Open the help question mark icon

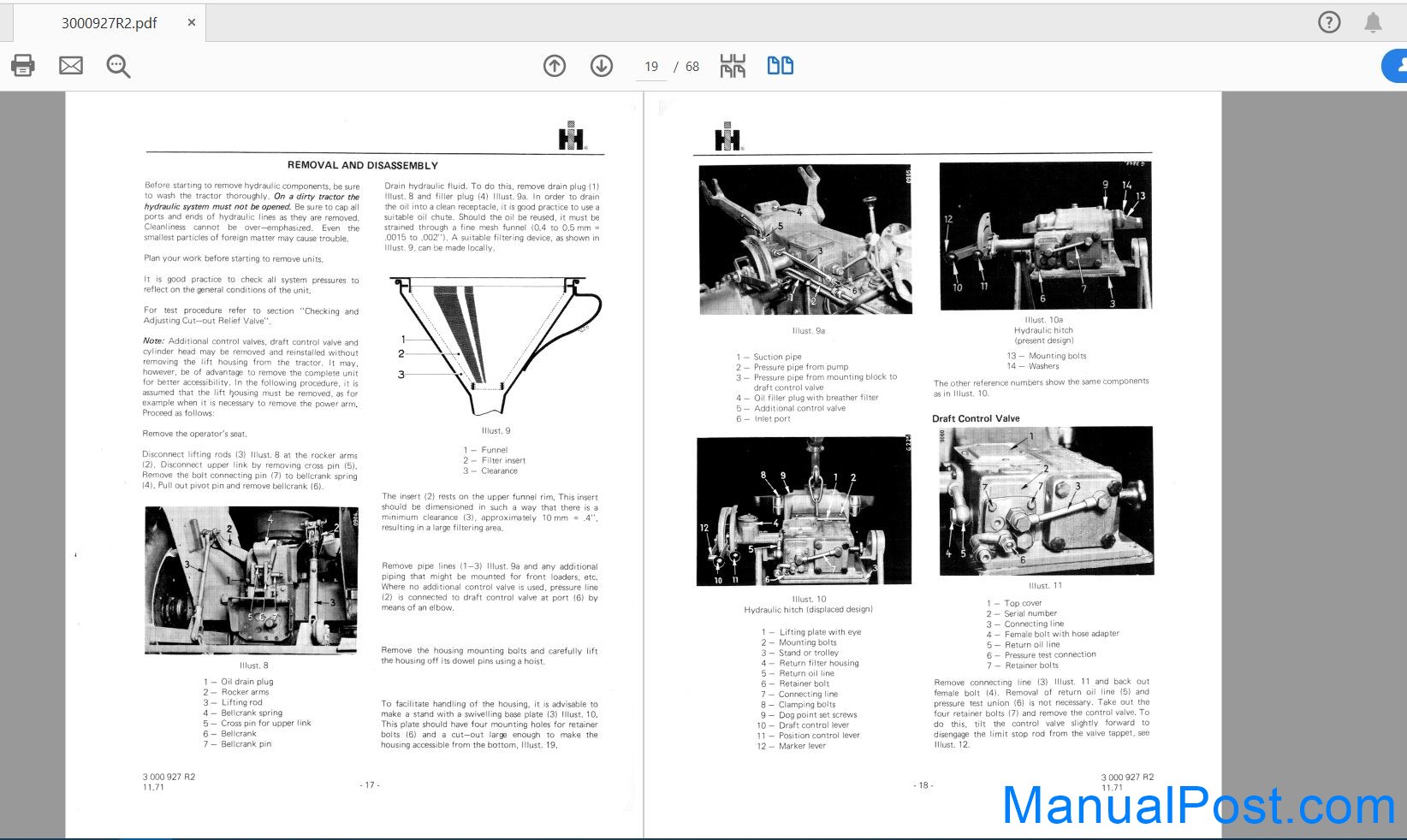(x=1329, y=22)
